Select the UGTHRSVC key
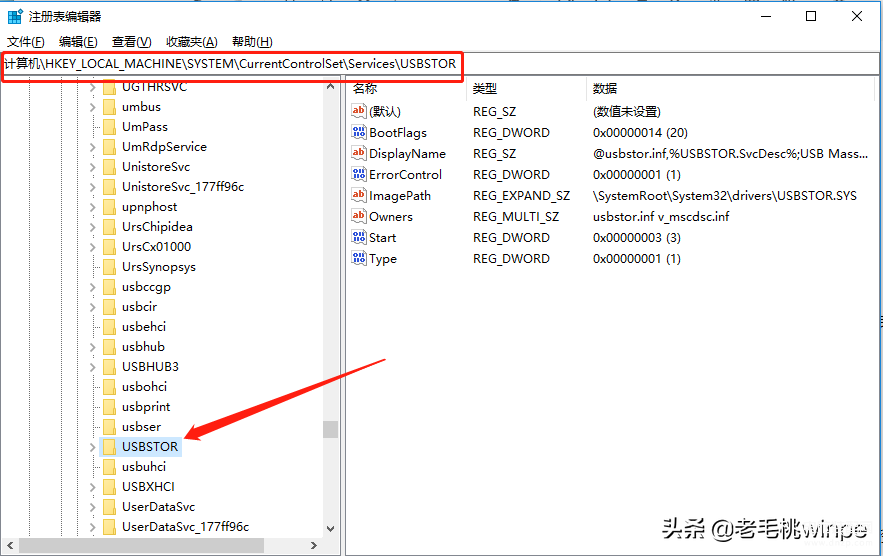Image resolution: width=883 pixels, height=556 pixels. coord(154,87)
